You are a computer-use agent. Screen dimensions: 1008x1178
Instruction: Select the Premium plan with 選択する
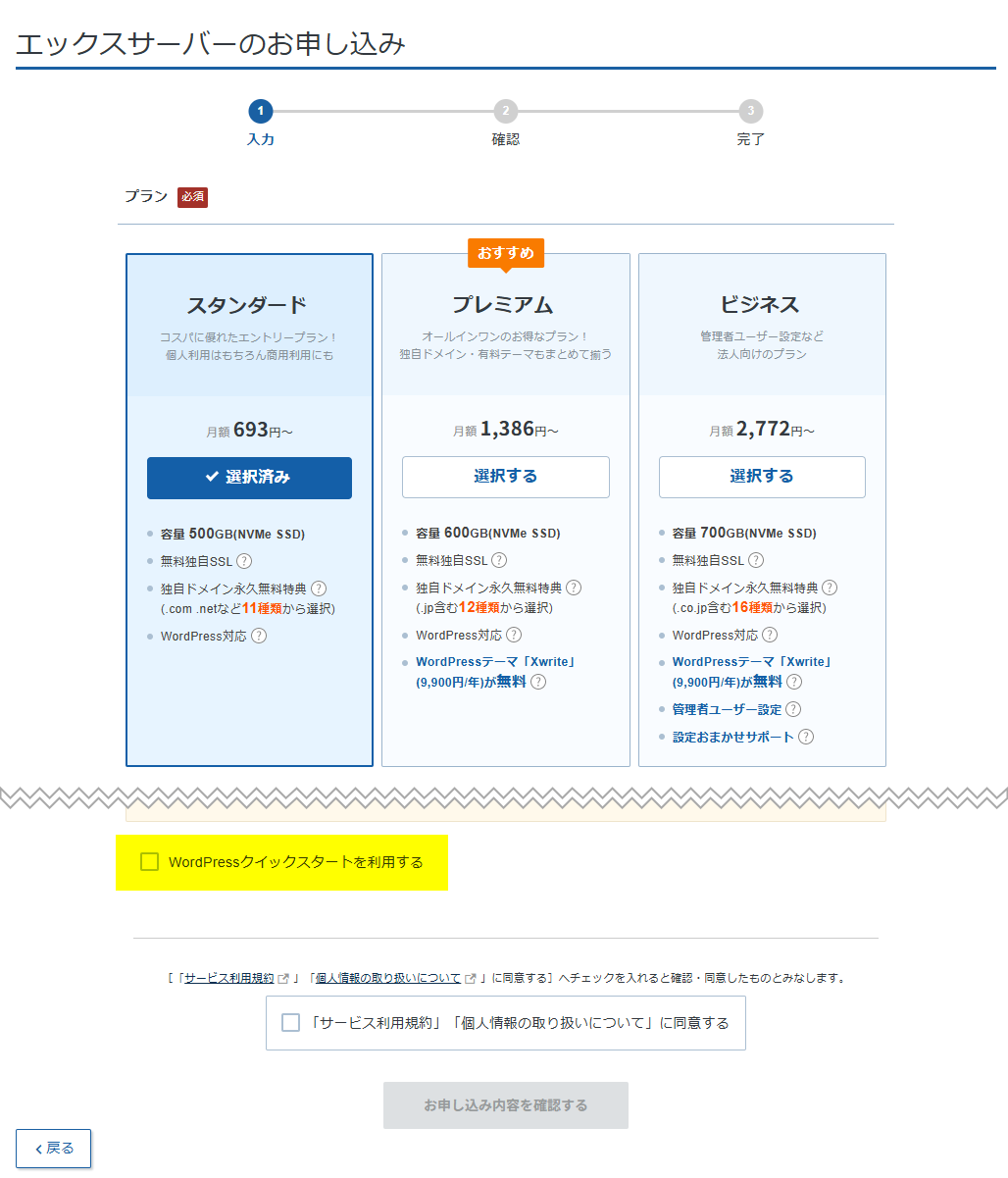point(506,477)
